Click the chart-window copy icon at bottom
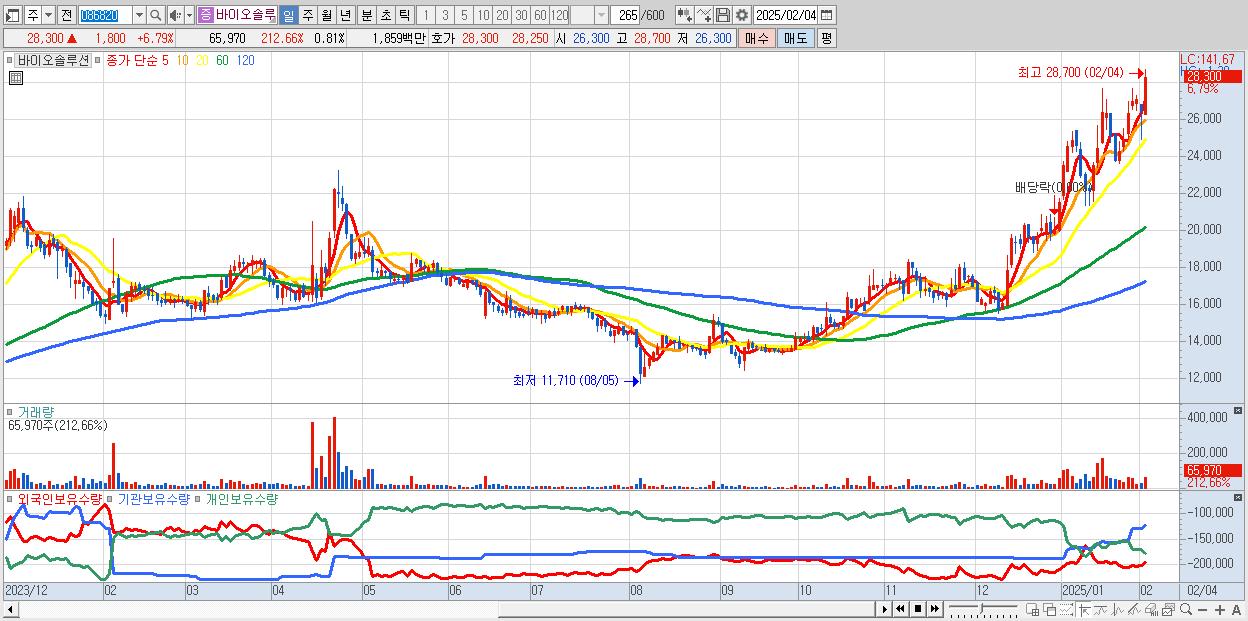The height and width of the screenshot is (621, 1248). pos(1169,609)
